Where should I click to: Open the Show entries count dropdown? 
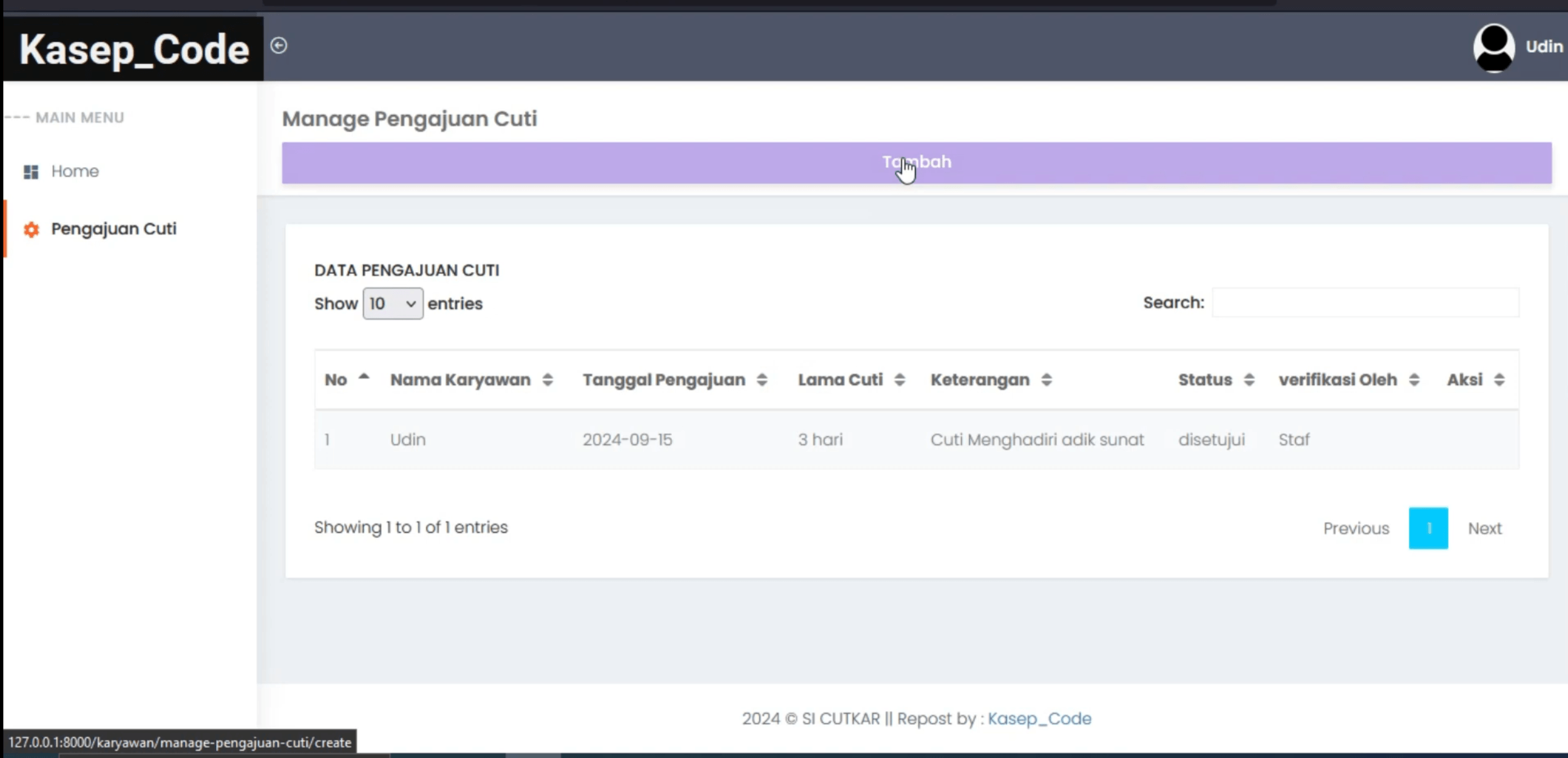pyautogui.click(x=392, y=303)
